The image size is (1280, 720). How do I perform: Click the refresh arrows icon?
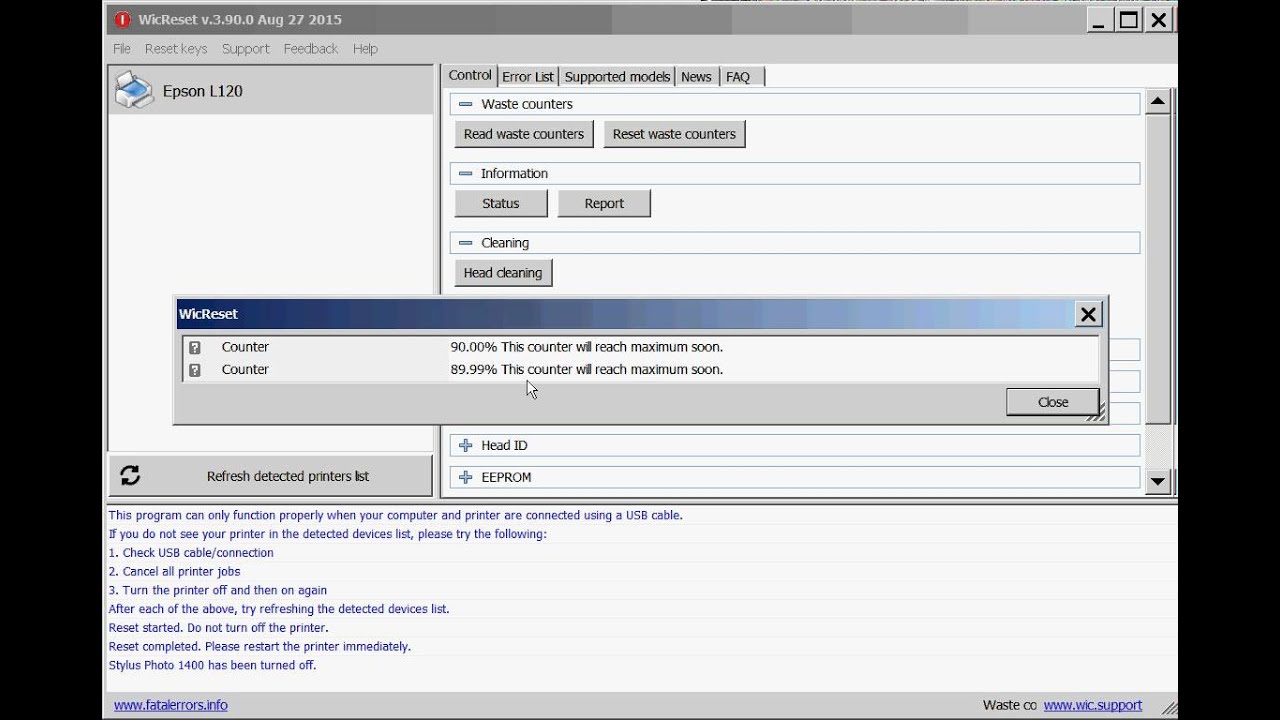[x=130, y=476]
